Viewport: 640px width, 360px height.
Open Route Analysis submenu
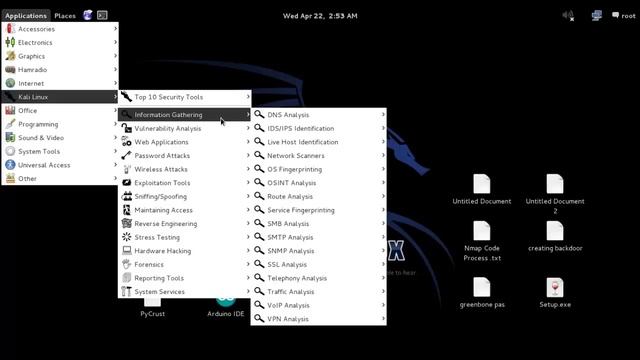click(x=318, y=196)
